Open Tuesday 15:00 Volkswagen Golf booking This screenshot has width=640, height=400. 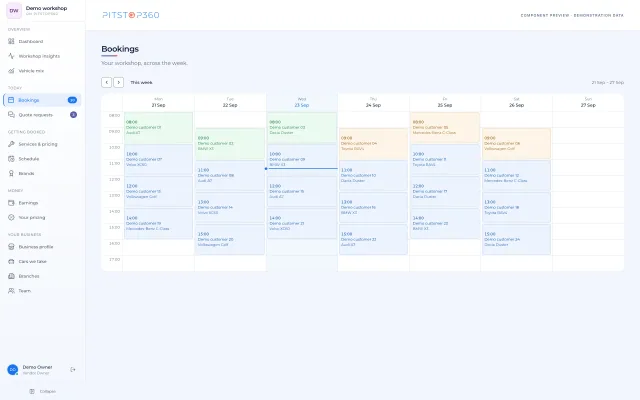(x=230, y=240)
